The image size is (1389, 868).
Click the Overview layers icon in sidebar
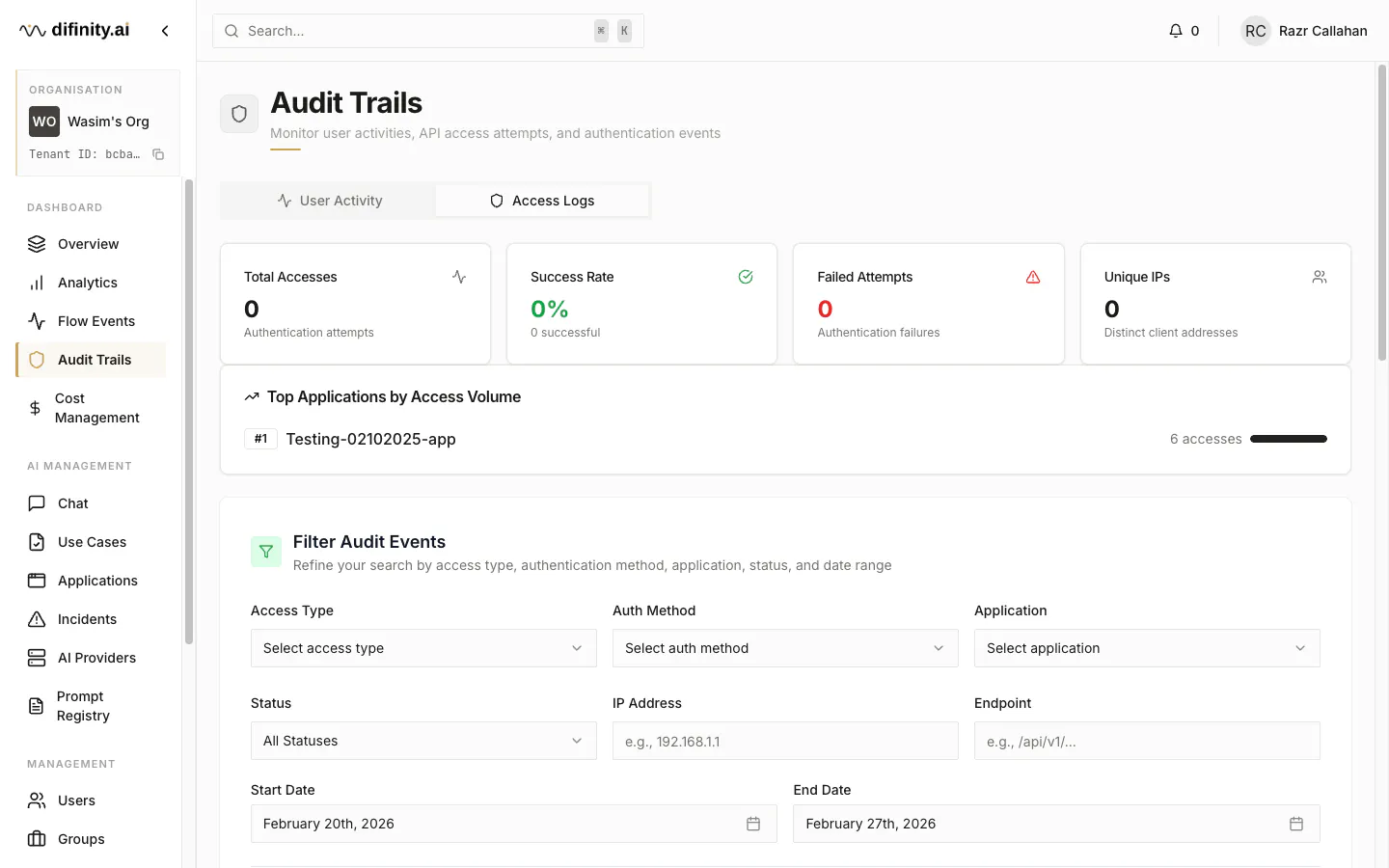coord(37,244)
